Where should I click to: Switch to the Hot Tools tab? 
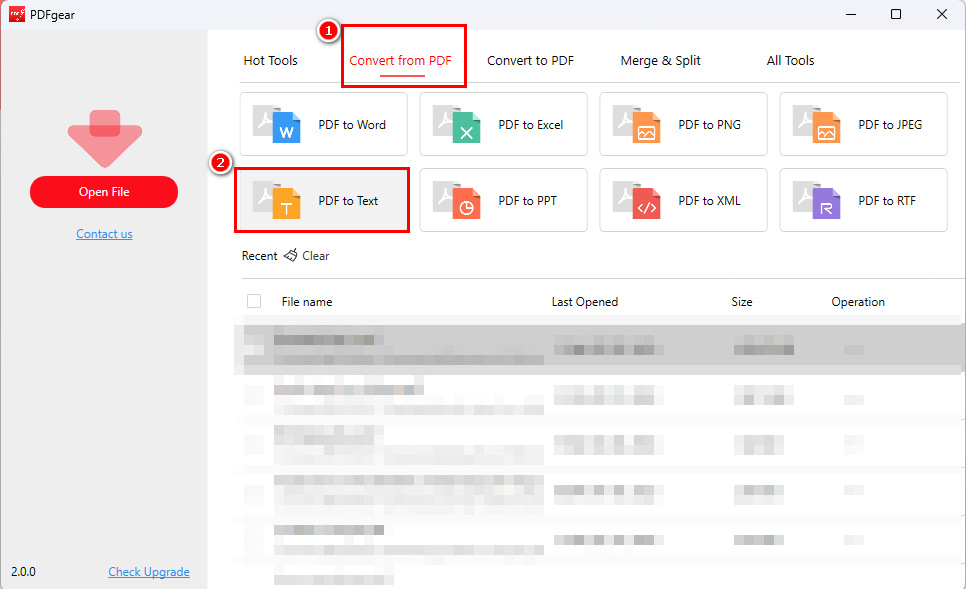coord(270,60)
